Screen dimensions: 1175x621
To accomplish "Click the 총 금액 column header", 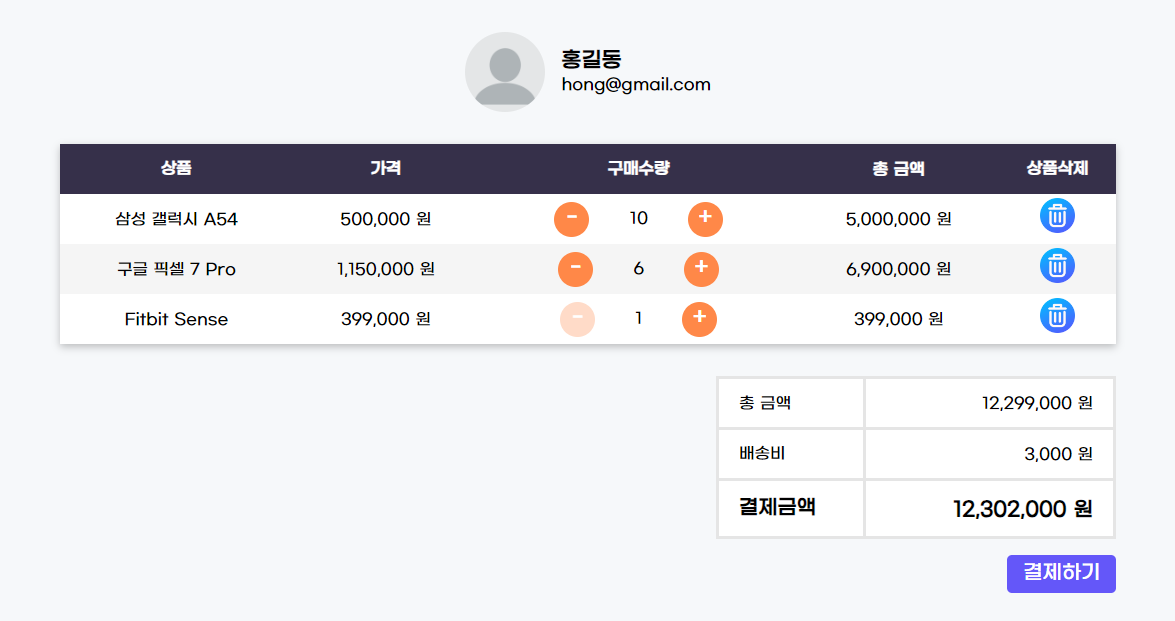I will point(898,169).
